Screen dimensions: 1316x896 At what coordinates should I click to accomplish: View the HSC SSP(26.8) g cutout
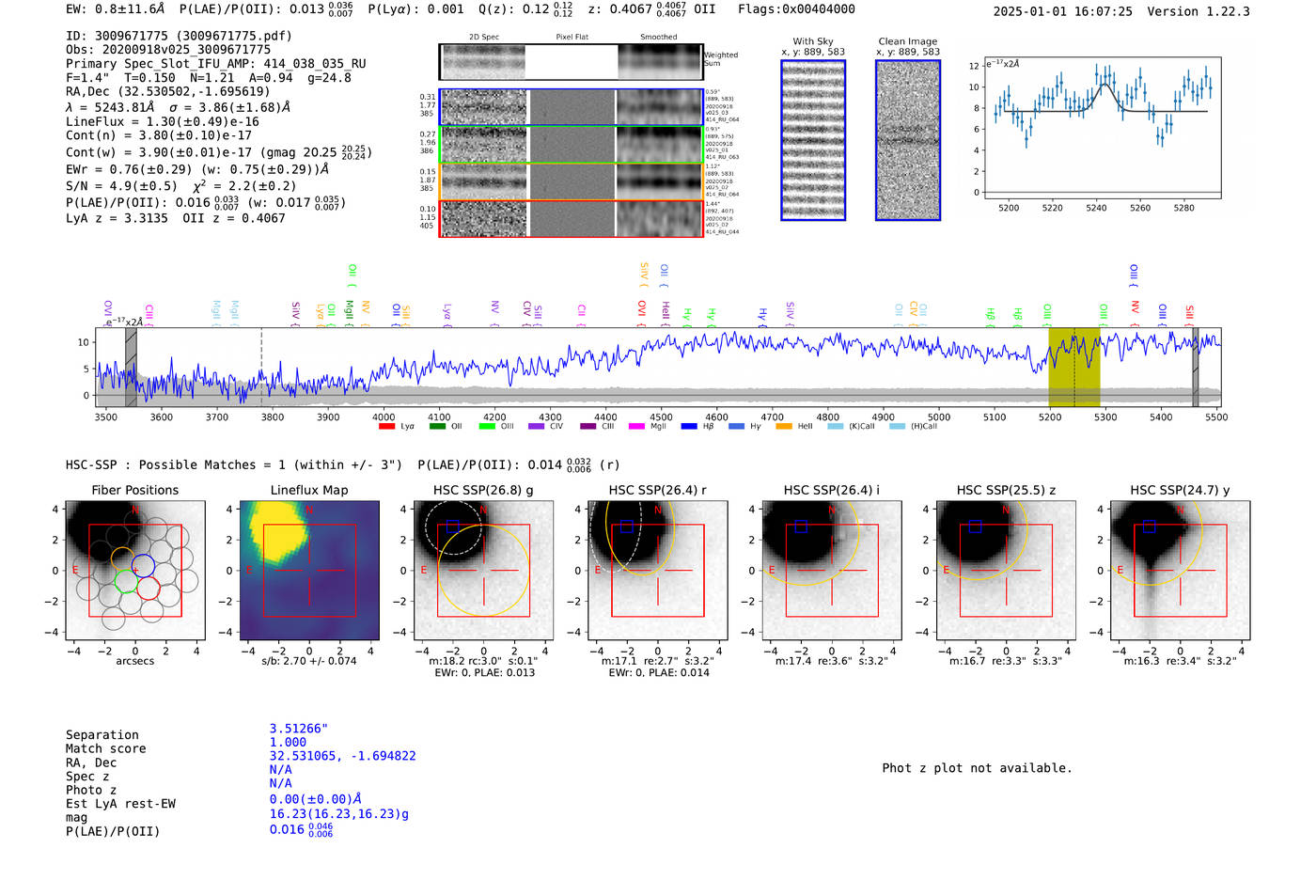coord(483,571)
